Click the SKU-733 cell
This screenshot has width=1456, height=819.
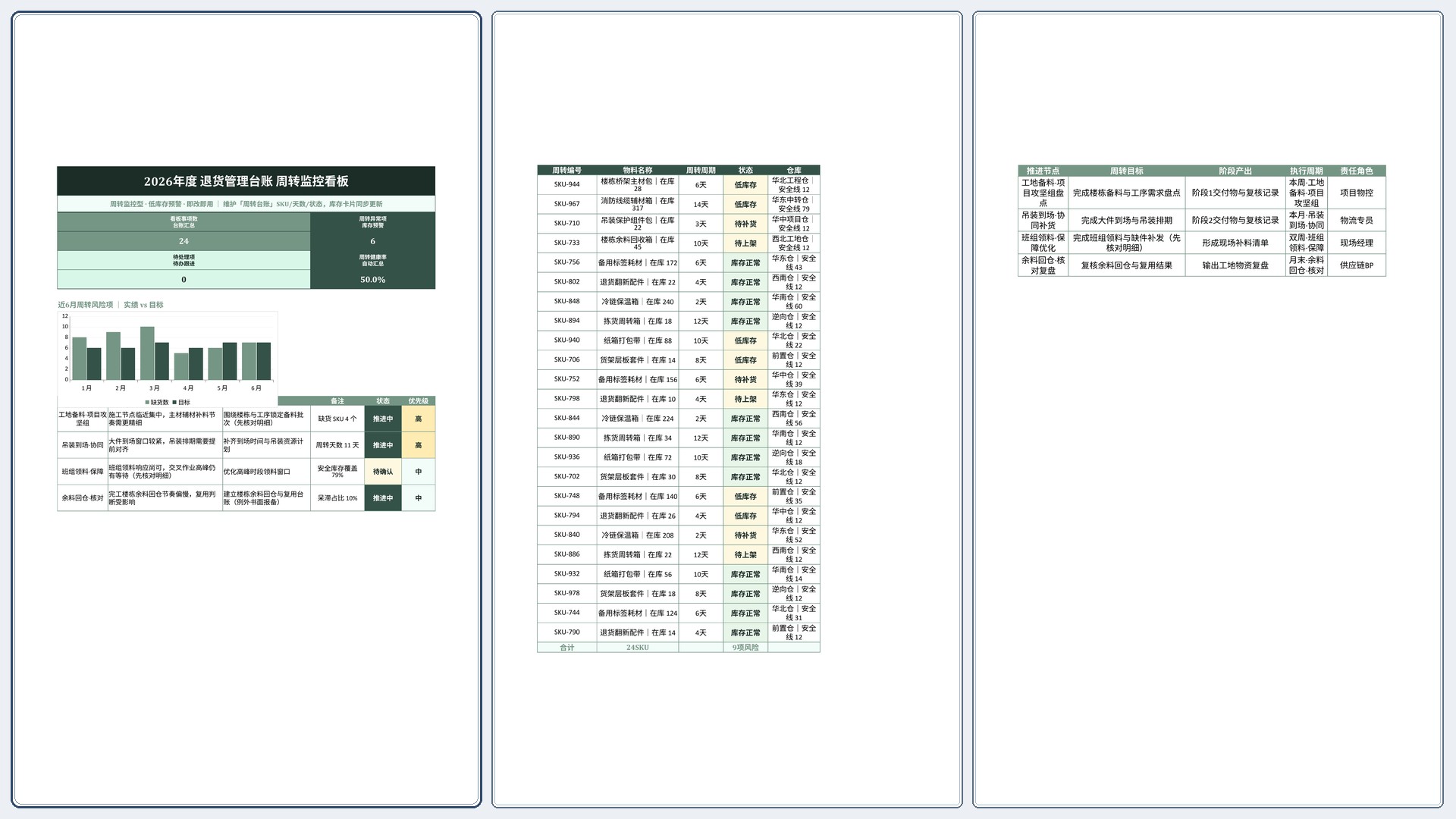point(566,243)
